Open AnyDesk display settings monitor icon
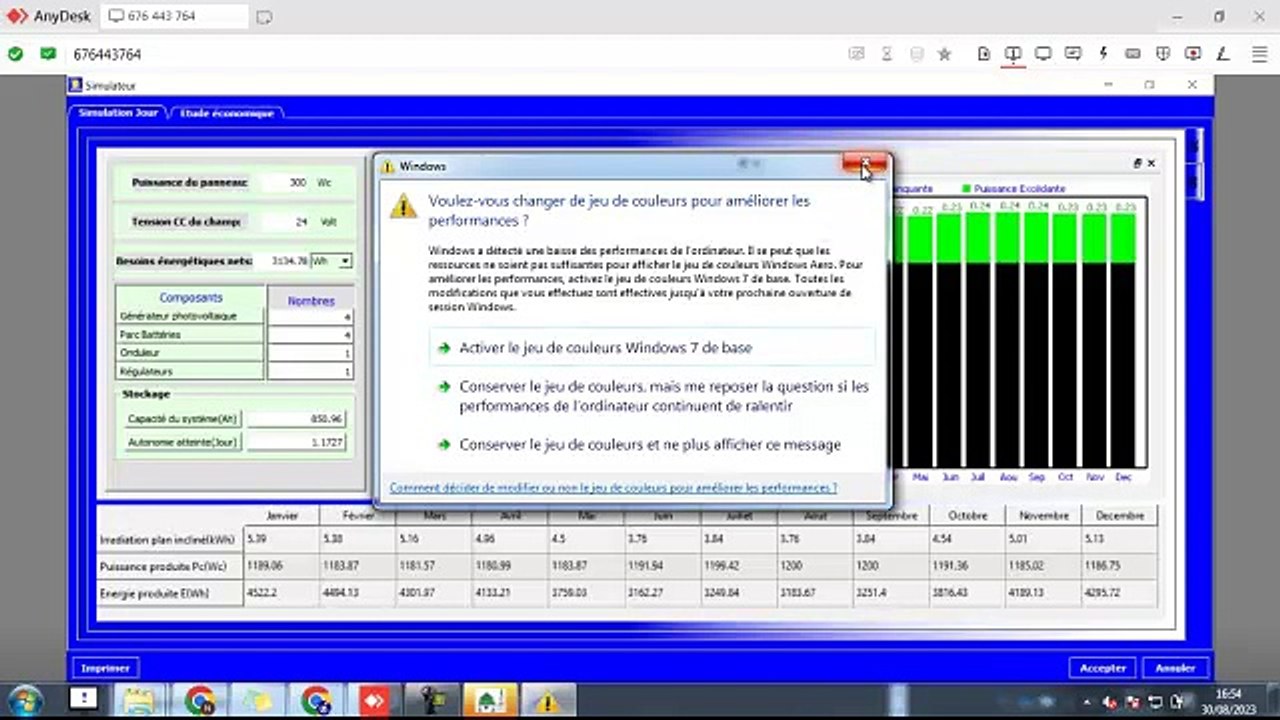 point(1043,54)
